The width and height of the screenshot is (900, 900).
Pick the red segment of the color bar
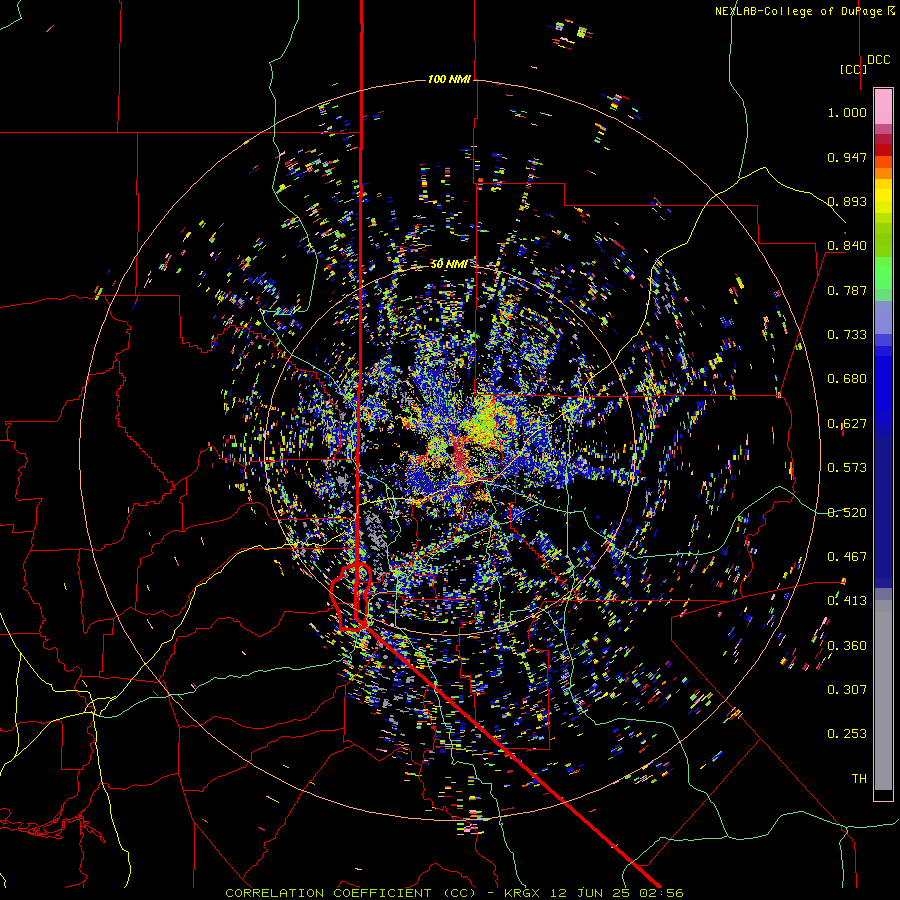click(883, 150)
